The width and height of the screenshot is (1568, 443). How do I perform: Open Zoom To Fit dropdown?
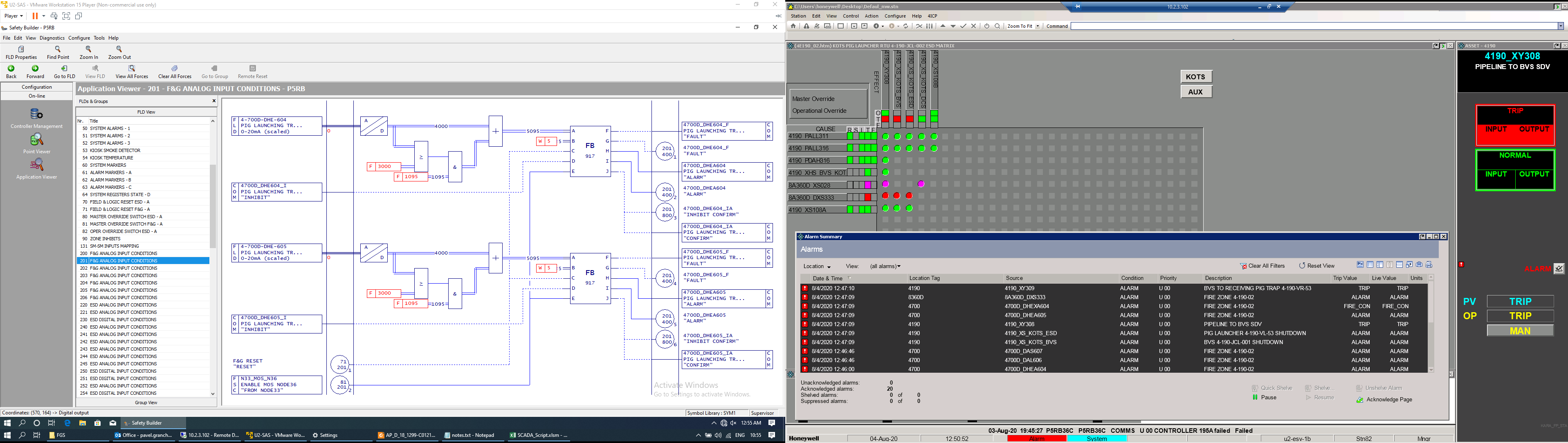coord(1037,26)
